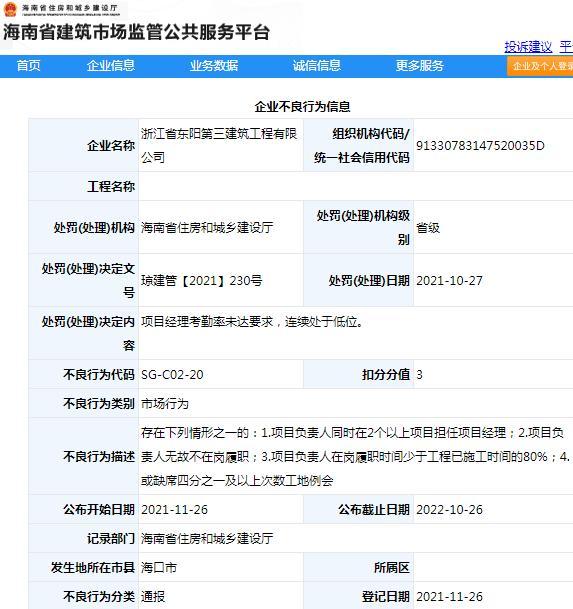Click the 扣分分值 label
The height and width of the screenshot is (609, 573).
pos(386,374)
